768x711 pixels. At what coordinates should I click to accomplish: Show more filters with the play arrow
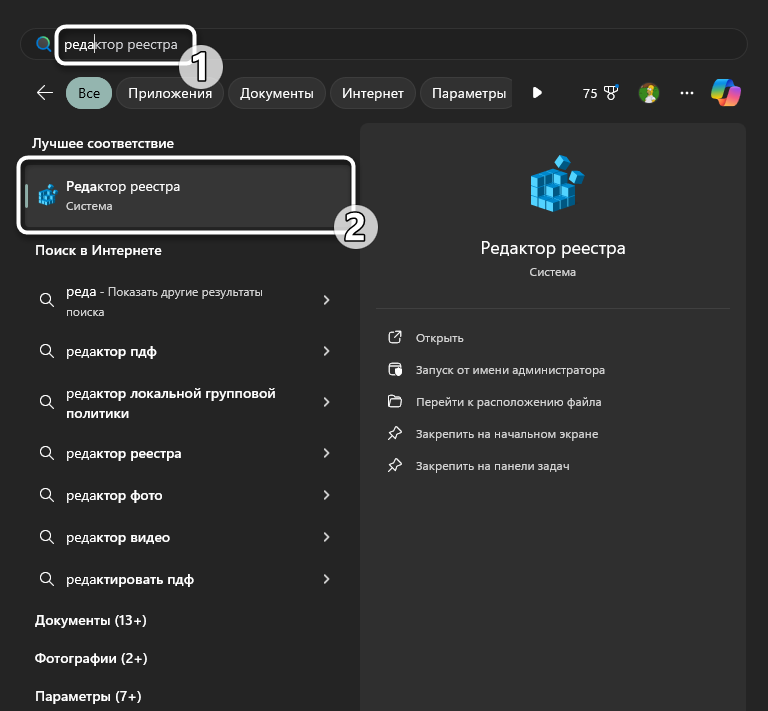537,93
